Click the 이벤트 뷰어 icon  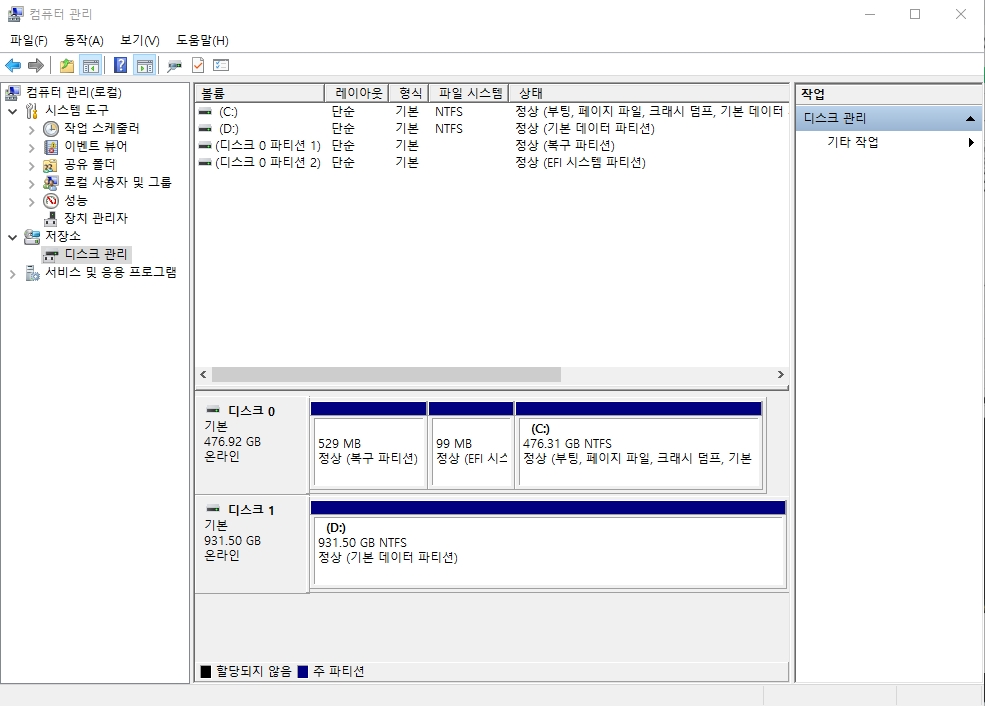coord(51,147)
